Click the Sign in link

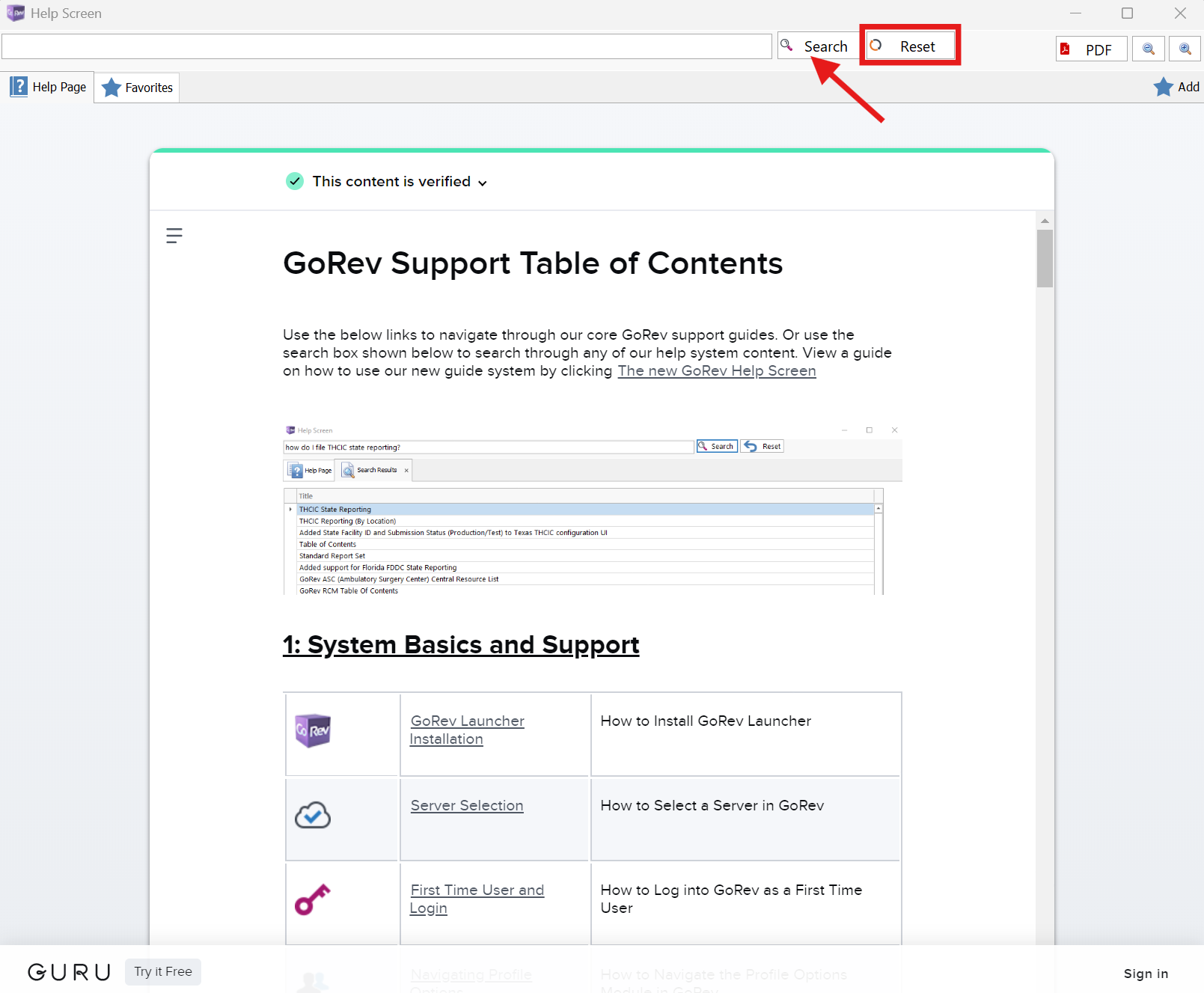tap(1146, 974)
